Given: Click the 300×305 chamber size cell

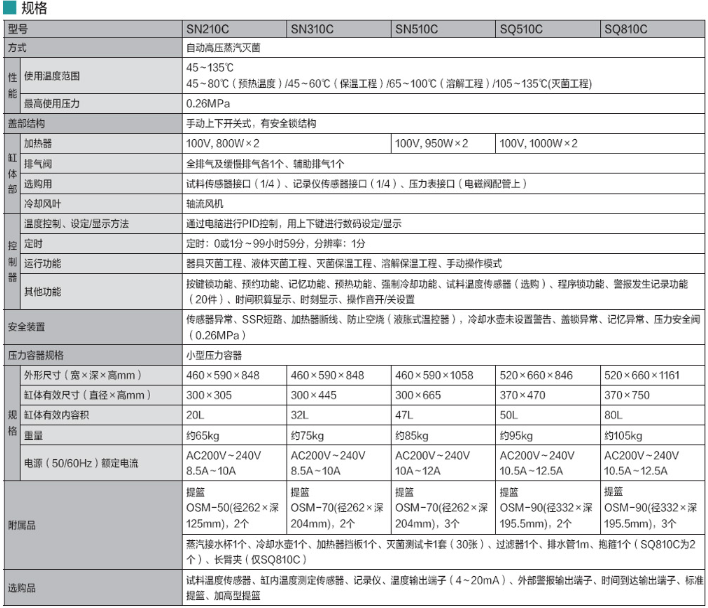Looking at the screenshot, I should click(234, 395).
